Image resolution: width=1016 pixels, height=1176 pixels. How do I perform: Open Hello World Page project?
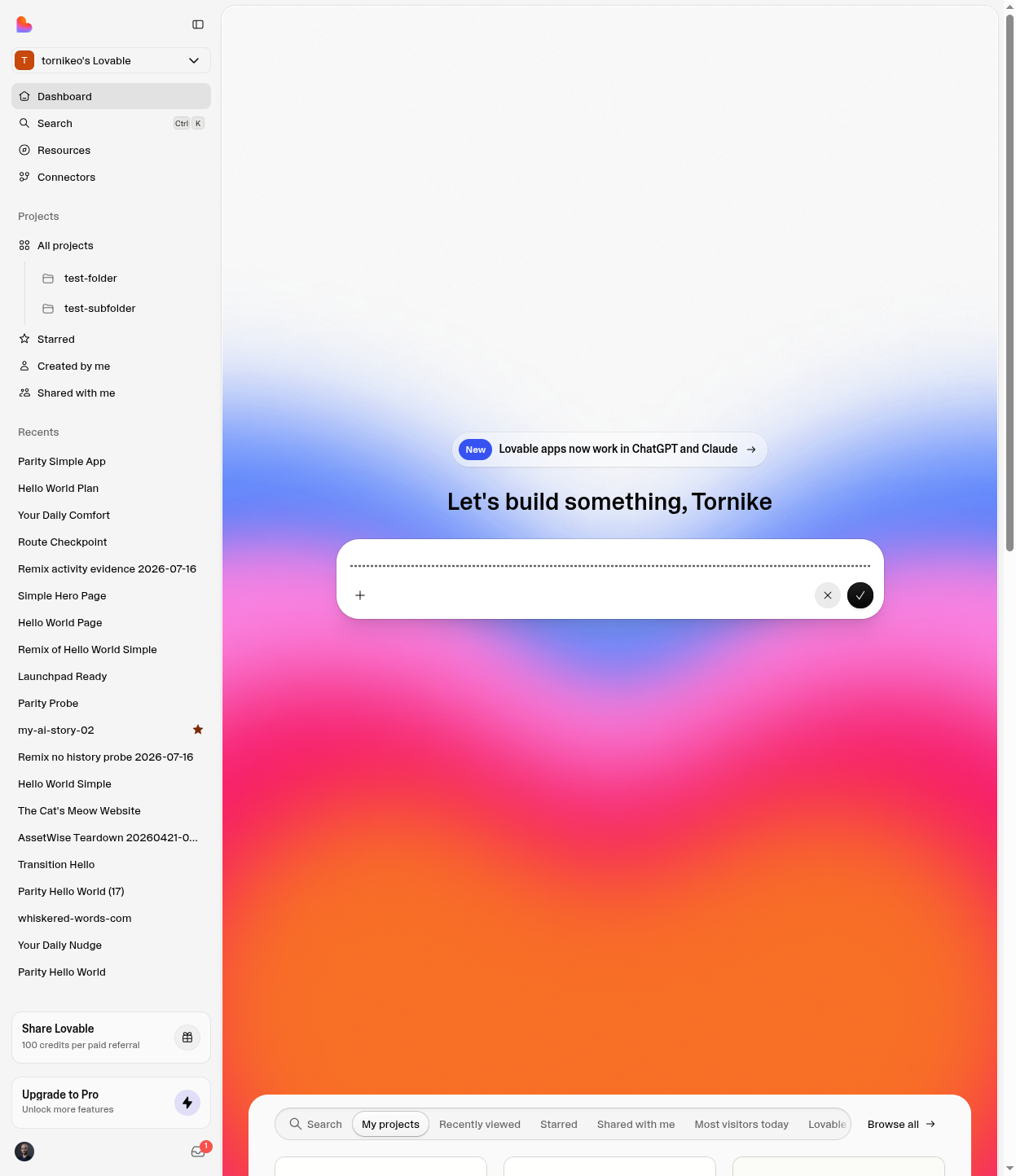coord(111,622)
